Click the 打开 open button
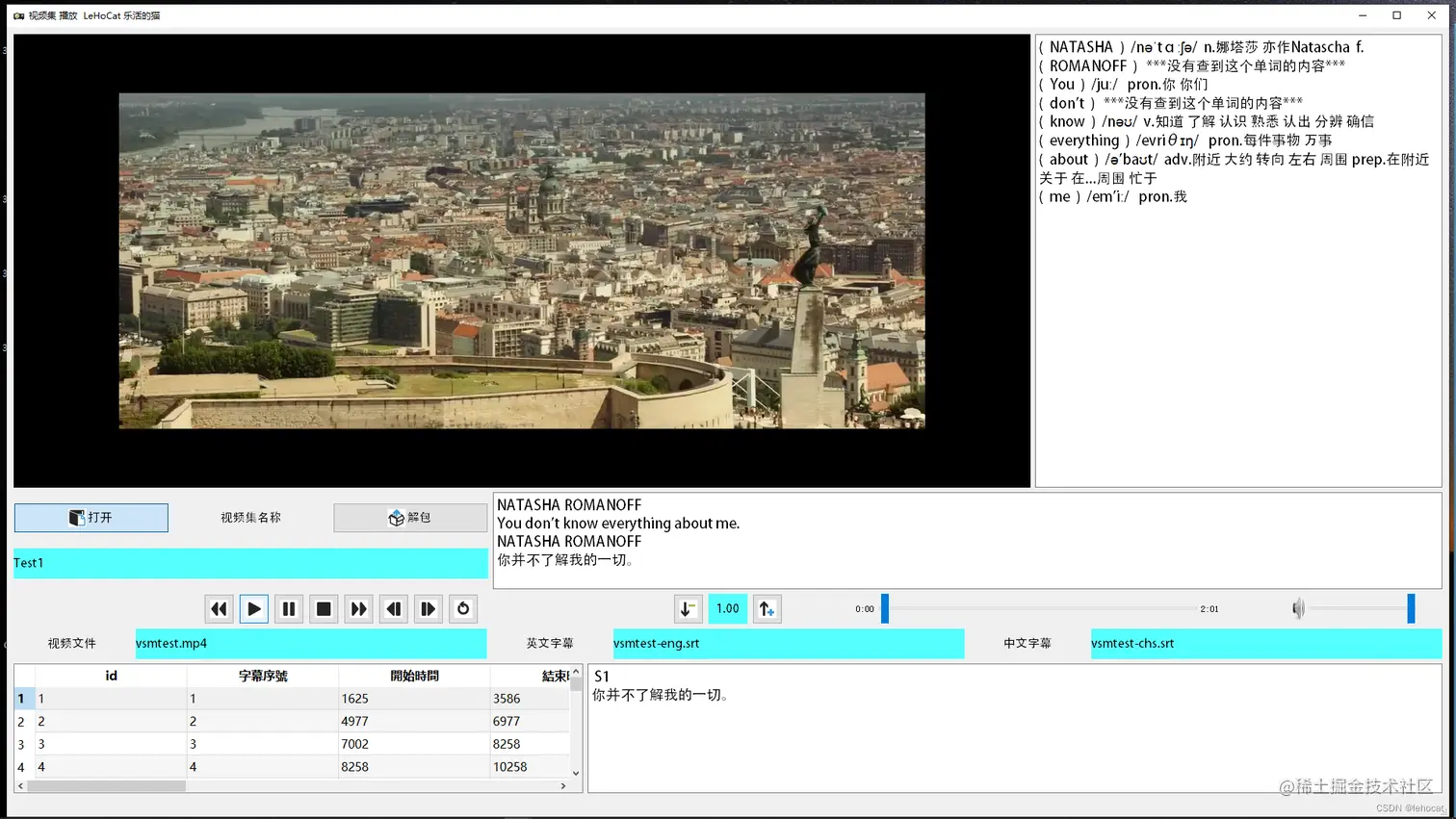This screenshot has height=819, width=1456. coord(91,518)
